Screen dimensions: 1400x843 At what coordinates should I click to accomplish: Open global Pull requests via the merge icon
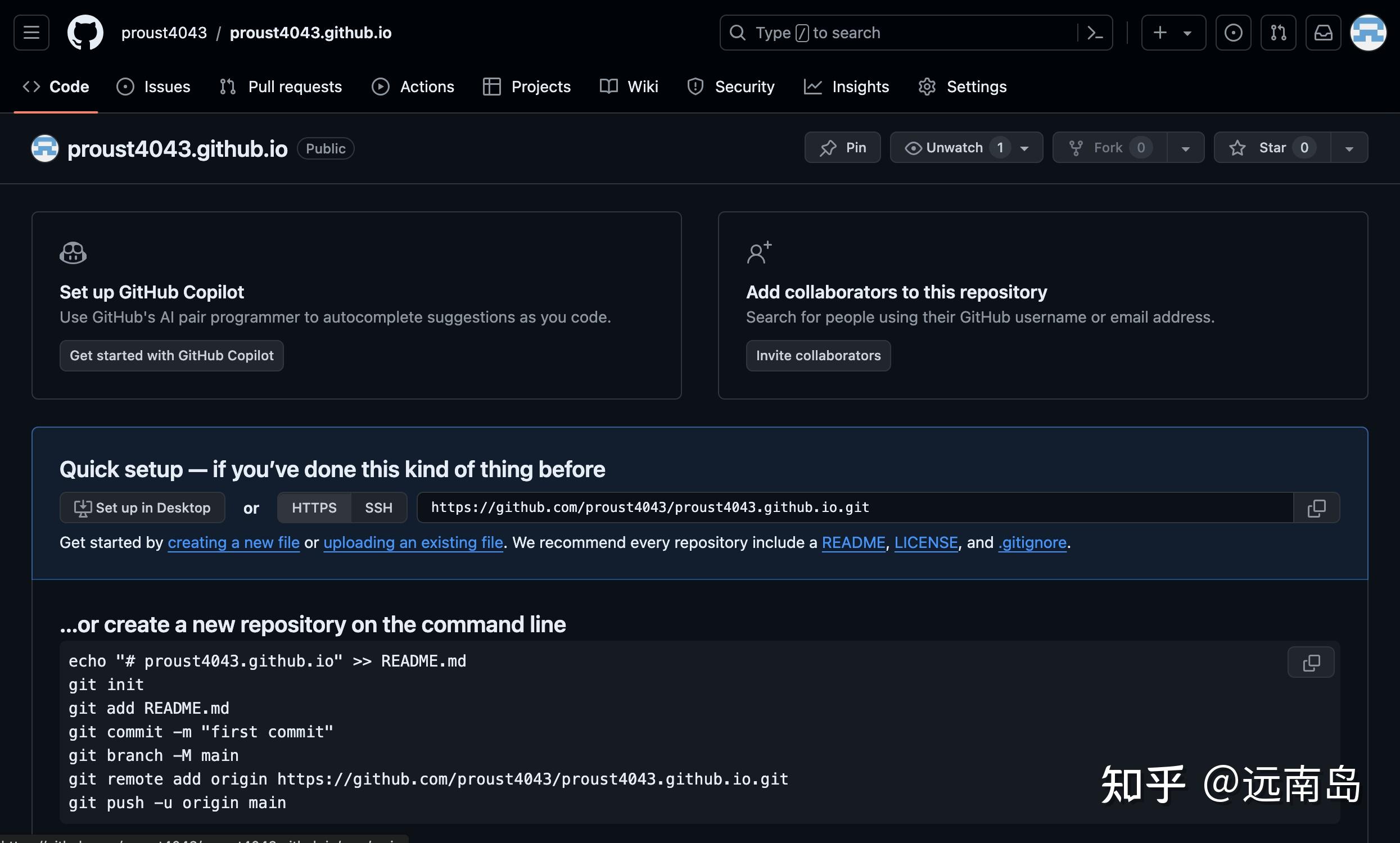1278,33
